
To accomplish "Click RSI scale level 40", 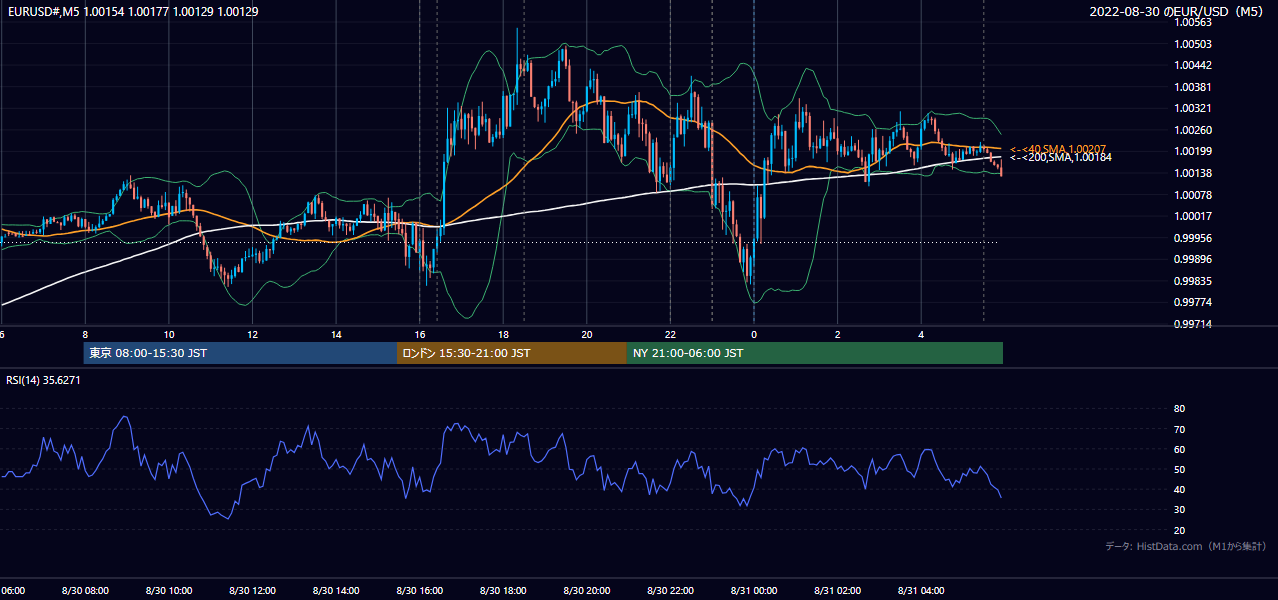I will 1179,490.
